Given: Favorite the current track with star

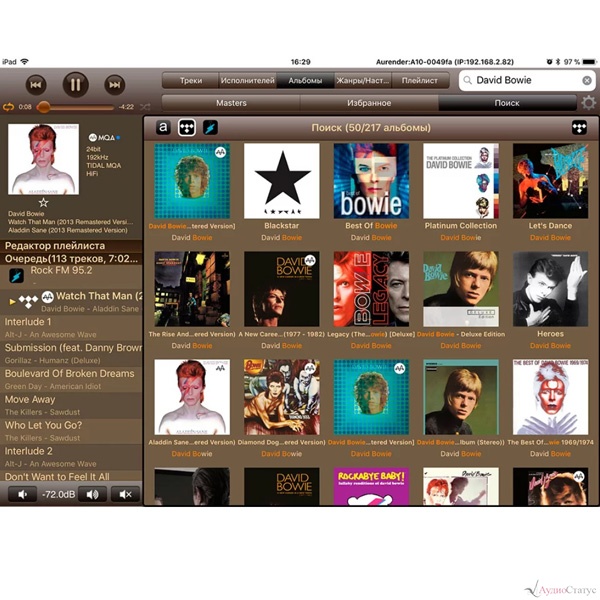Looking at the screenshot, I should click(x=42, y=203).
